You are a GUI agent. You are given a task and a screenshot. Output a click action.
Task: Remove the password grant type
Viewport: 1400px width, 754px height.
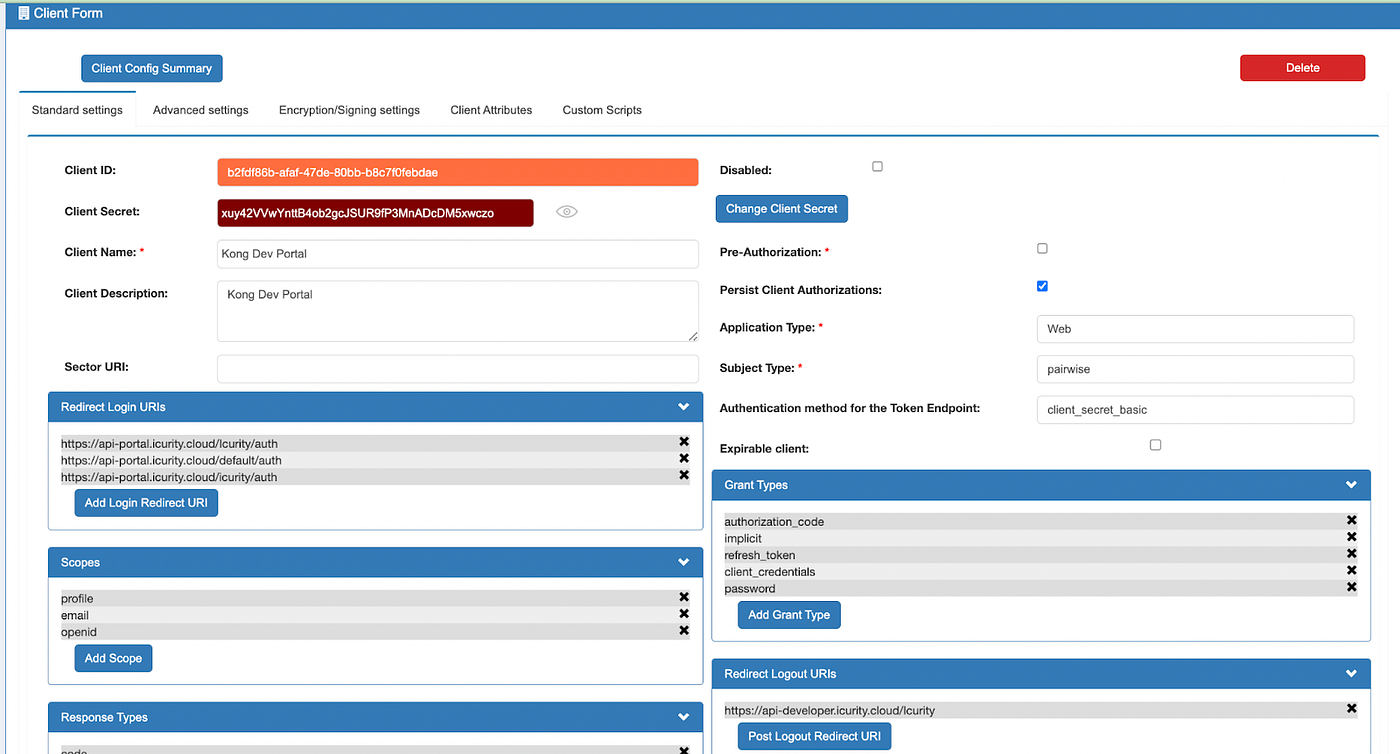coord(1351,588)
